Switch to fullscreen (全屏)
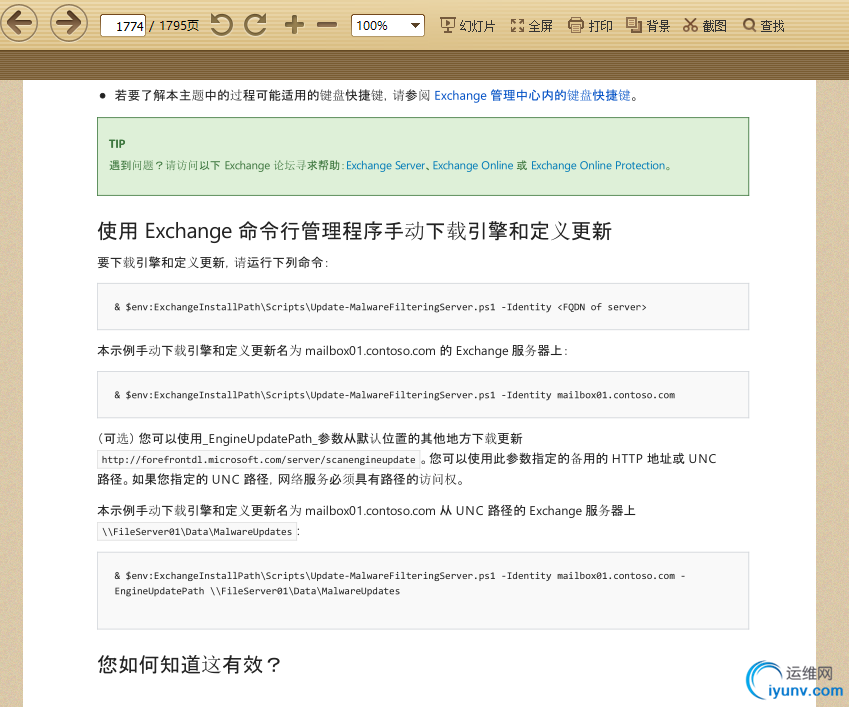 point(531,25)
